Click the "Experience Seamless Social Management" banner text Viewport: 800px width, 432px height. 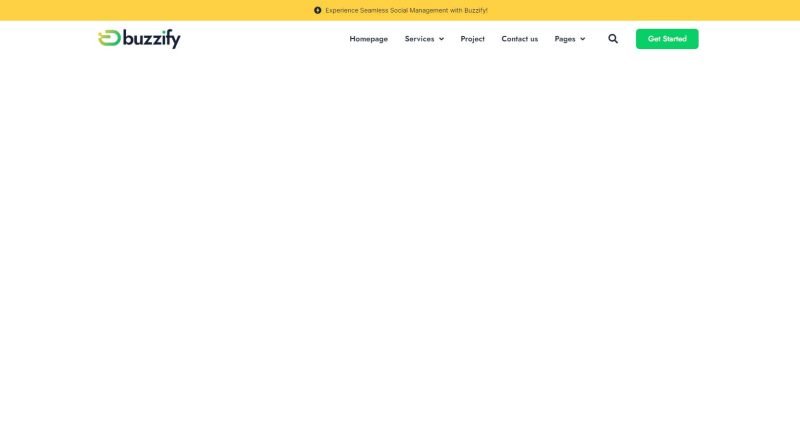387,10
